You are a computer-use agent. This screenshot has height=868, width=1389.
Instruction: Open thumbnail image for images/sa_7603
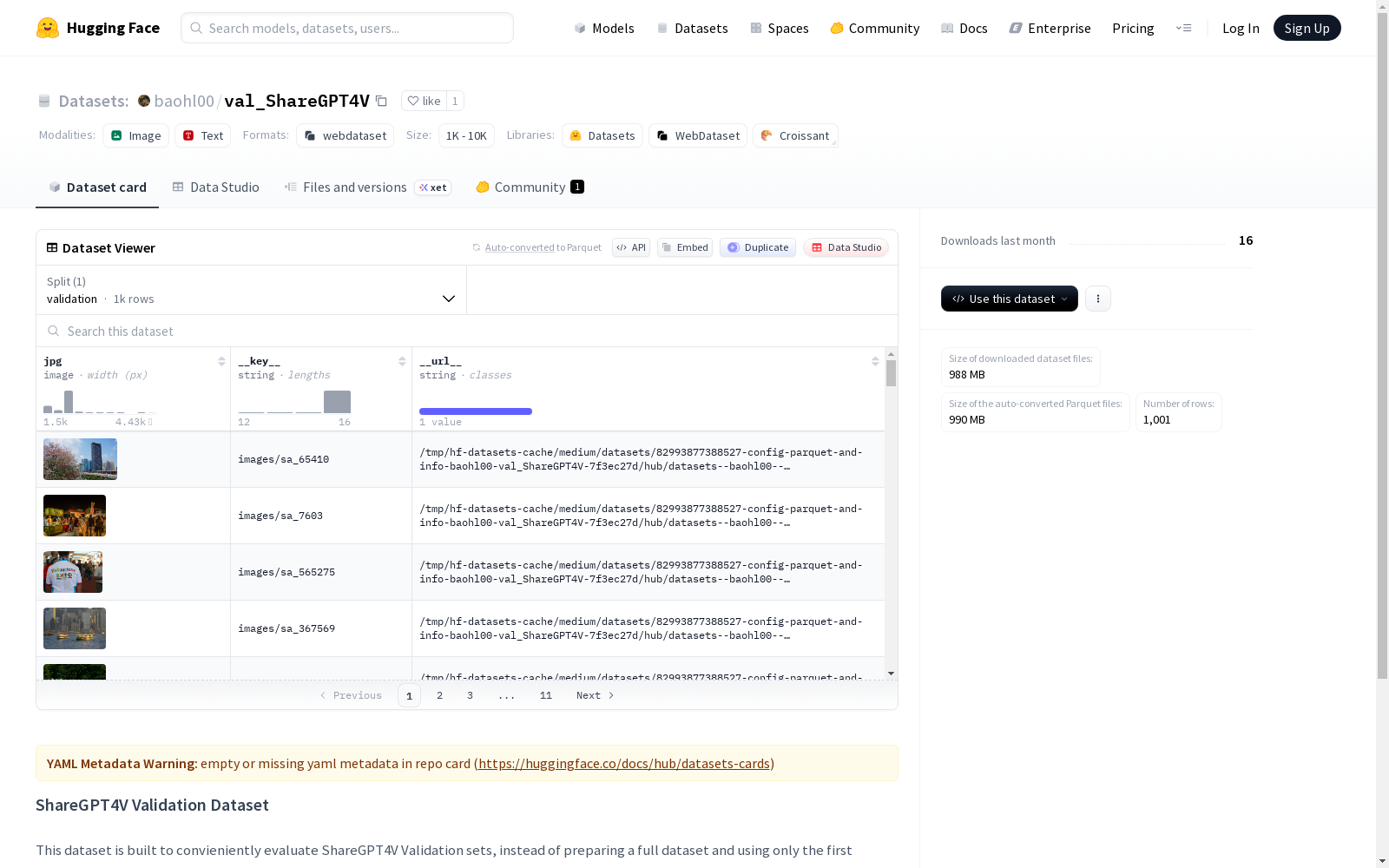[x=75, y=516]
